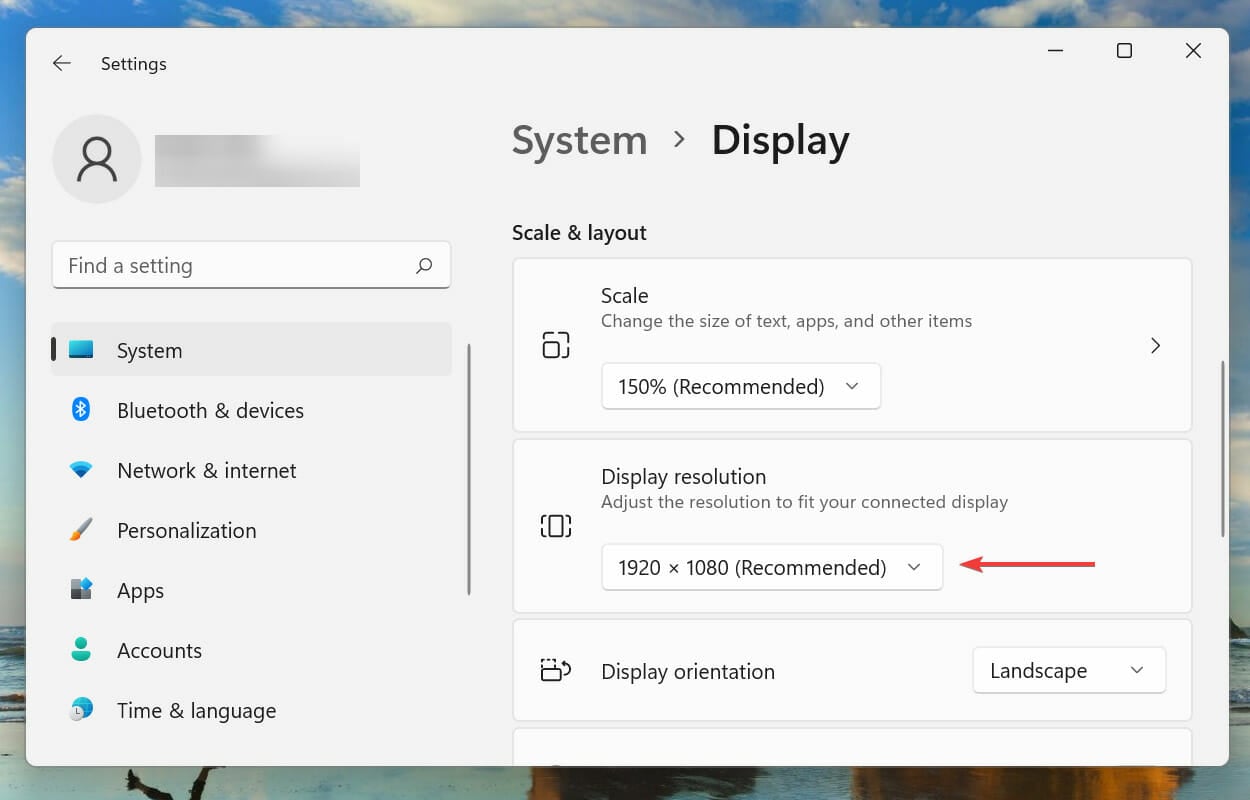The image size is (1250, 800).
Task: Open Network & internet settings
Action: (206, 470)
